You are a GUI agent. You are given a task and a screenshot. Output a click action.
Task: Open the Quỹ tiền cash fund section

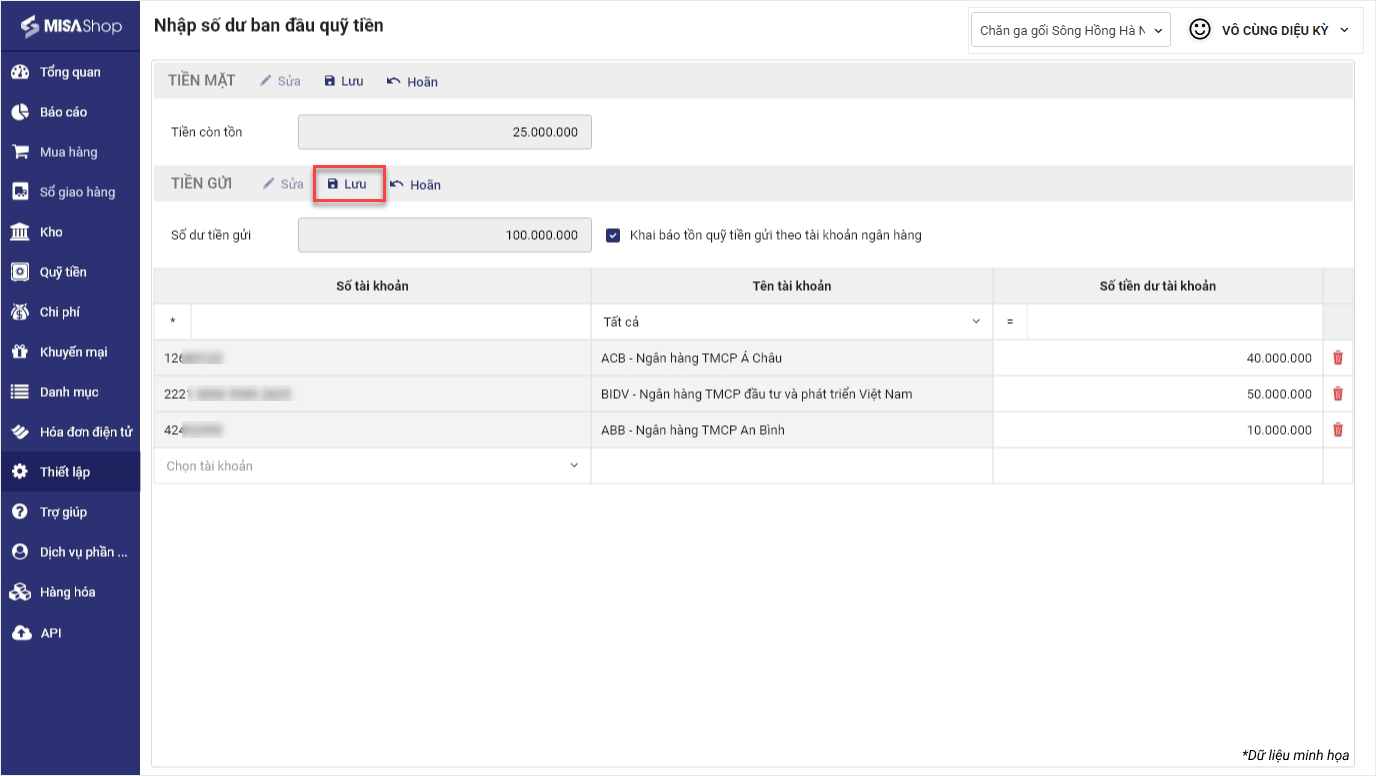(63, 272)
